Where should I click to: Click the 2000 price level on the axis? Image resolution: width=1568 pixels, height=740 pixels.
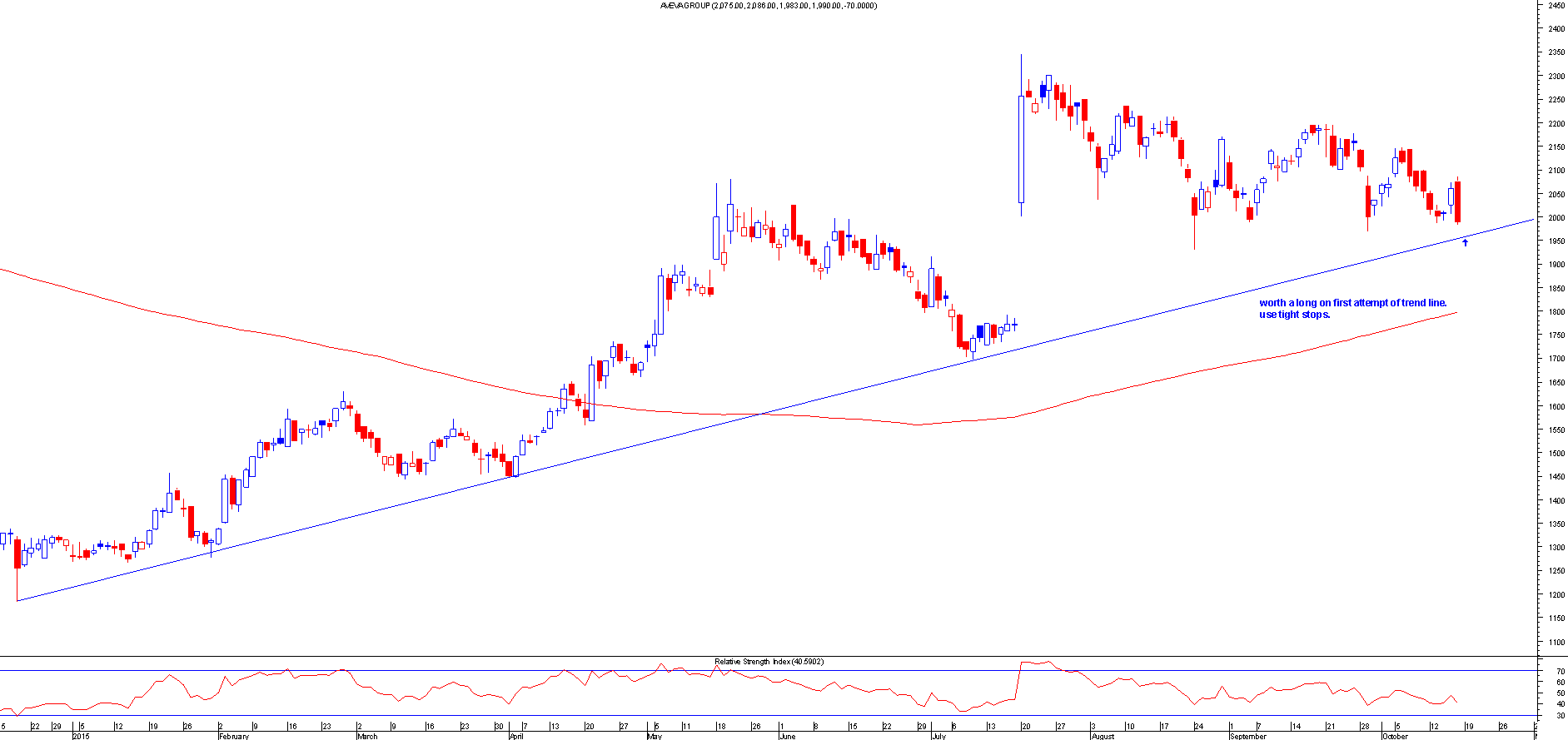(1556, 218)
